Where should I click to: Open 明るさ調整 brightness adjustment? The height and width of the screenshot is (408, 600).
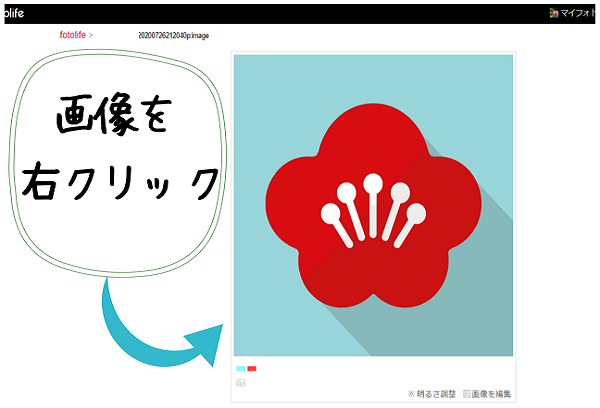432,394
